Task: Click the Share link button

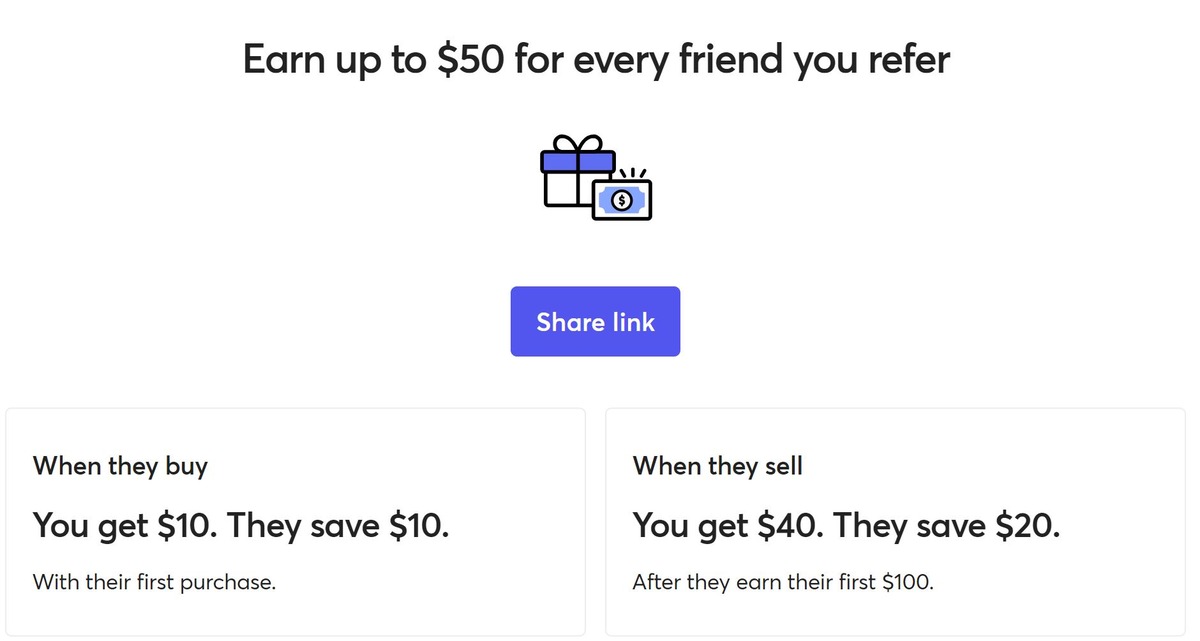Action: click(x=595, y=321)
